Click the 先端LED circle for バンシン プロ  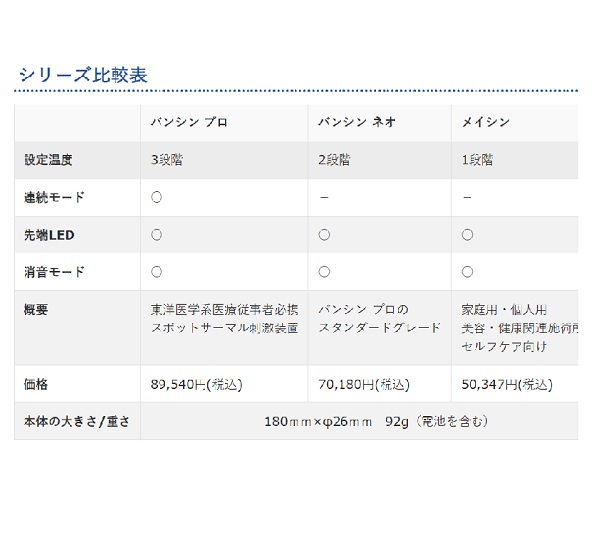pos(157,235)
